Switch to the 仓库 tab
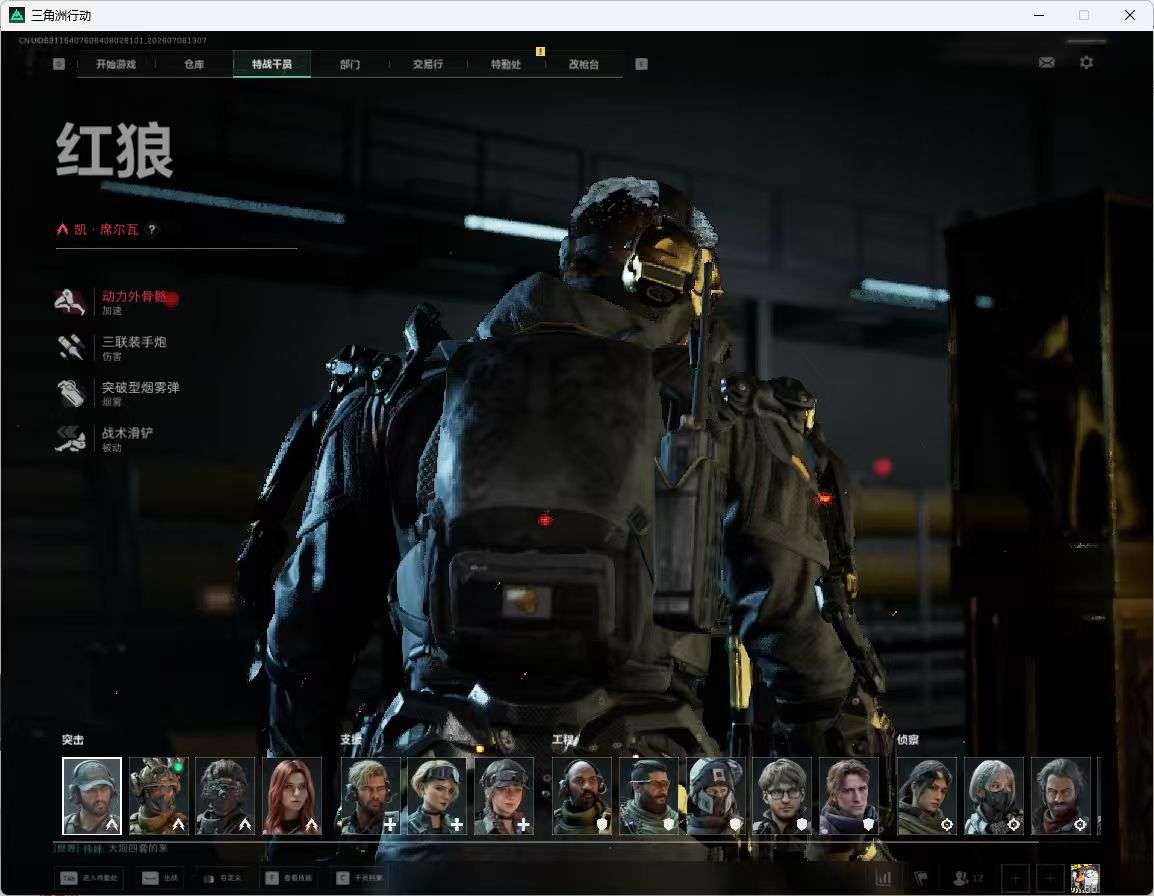 coord(194,64)
